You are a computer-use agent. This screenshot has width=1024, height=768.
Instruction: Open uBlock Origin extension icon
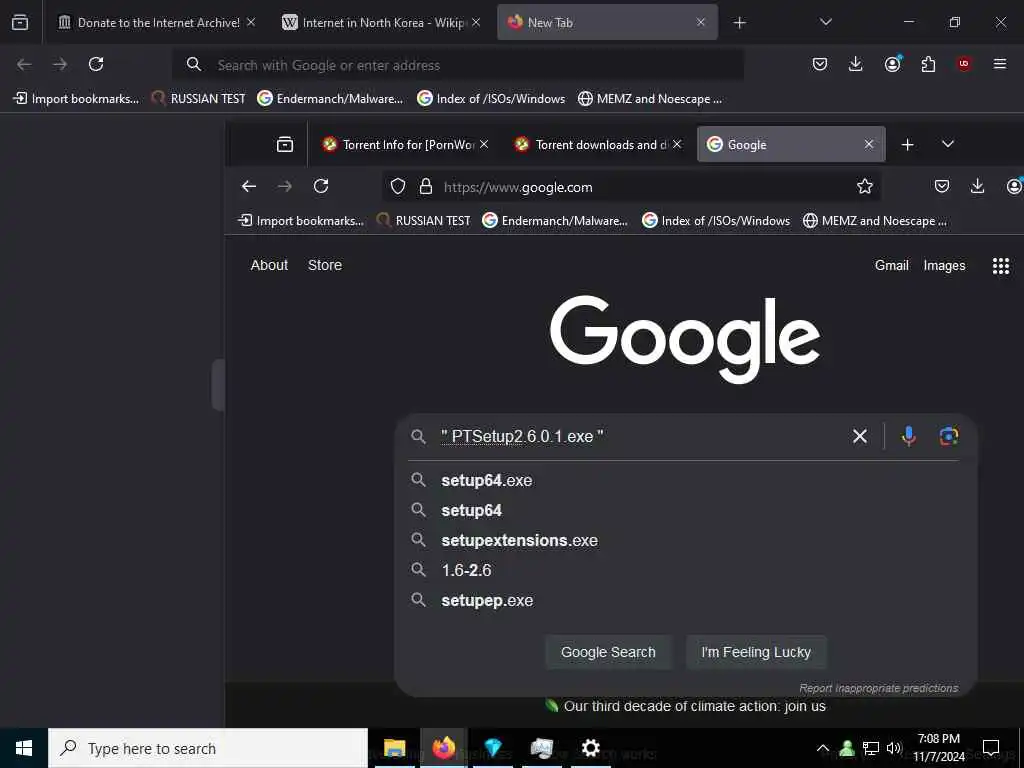[x=964, y=64]
